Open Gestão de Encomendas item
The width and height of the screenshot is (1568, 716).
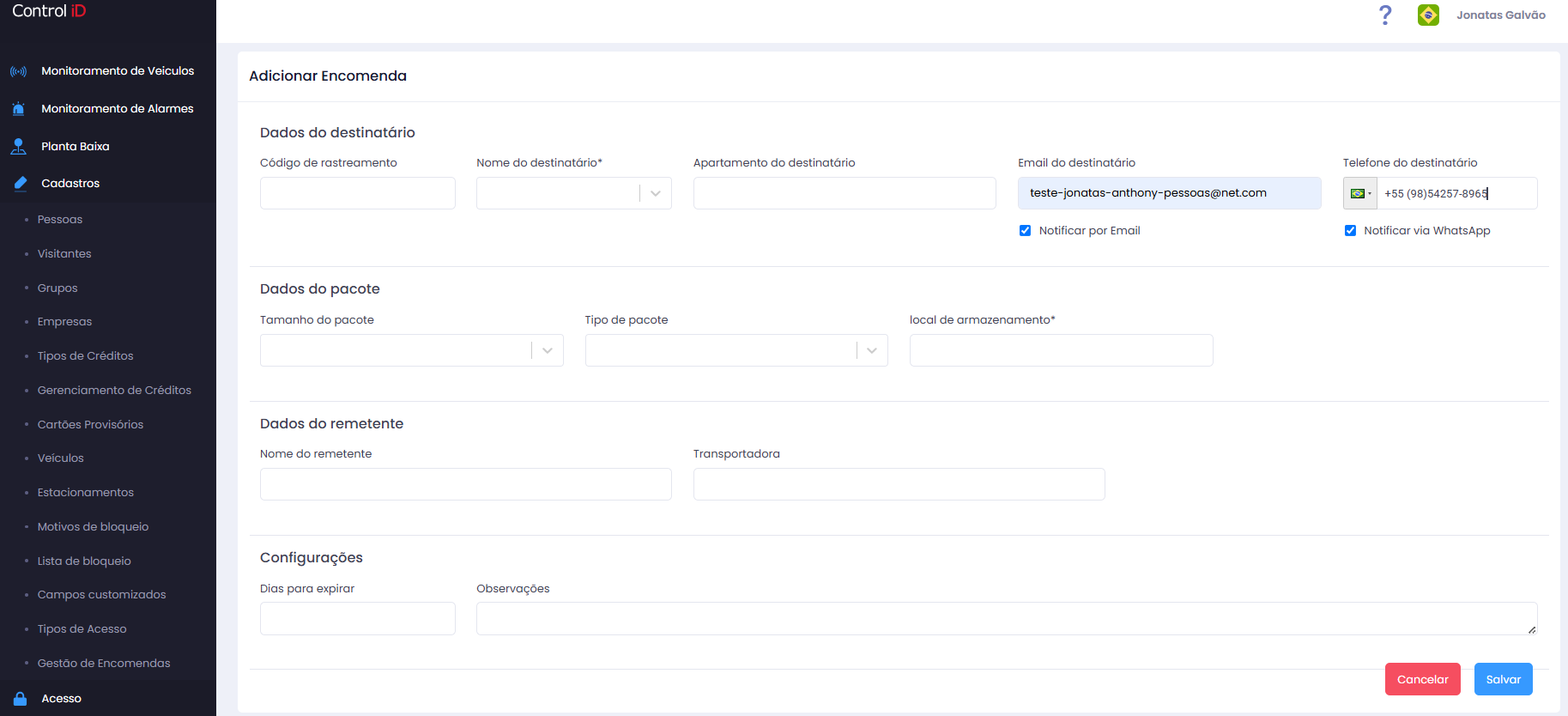coord(104,664)
